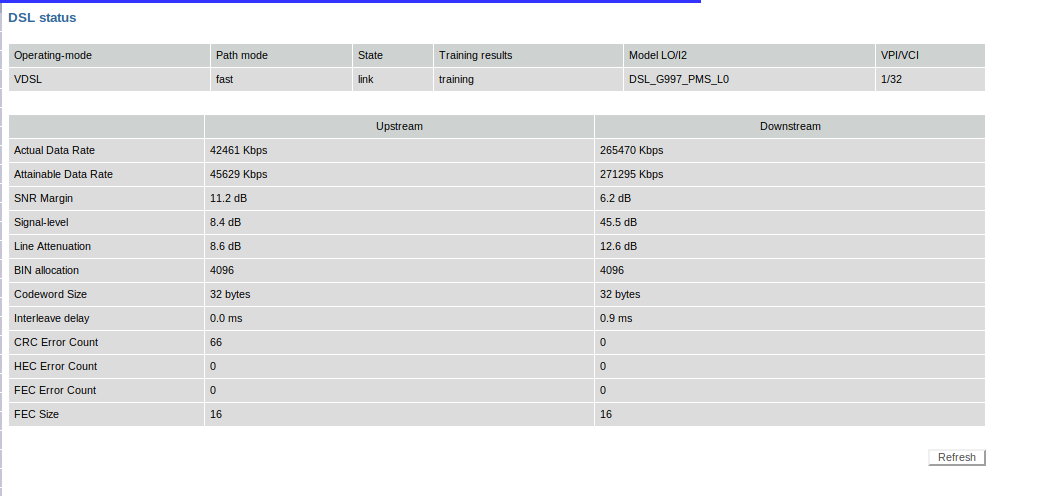Select the training result value
Image resolution: width=1041 pixels, height=496 pixels.
(x=456, y=79)
